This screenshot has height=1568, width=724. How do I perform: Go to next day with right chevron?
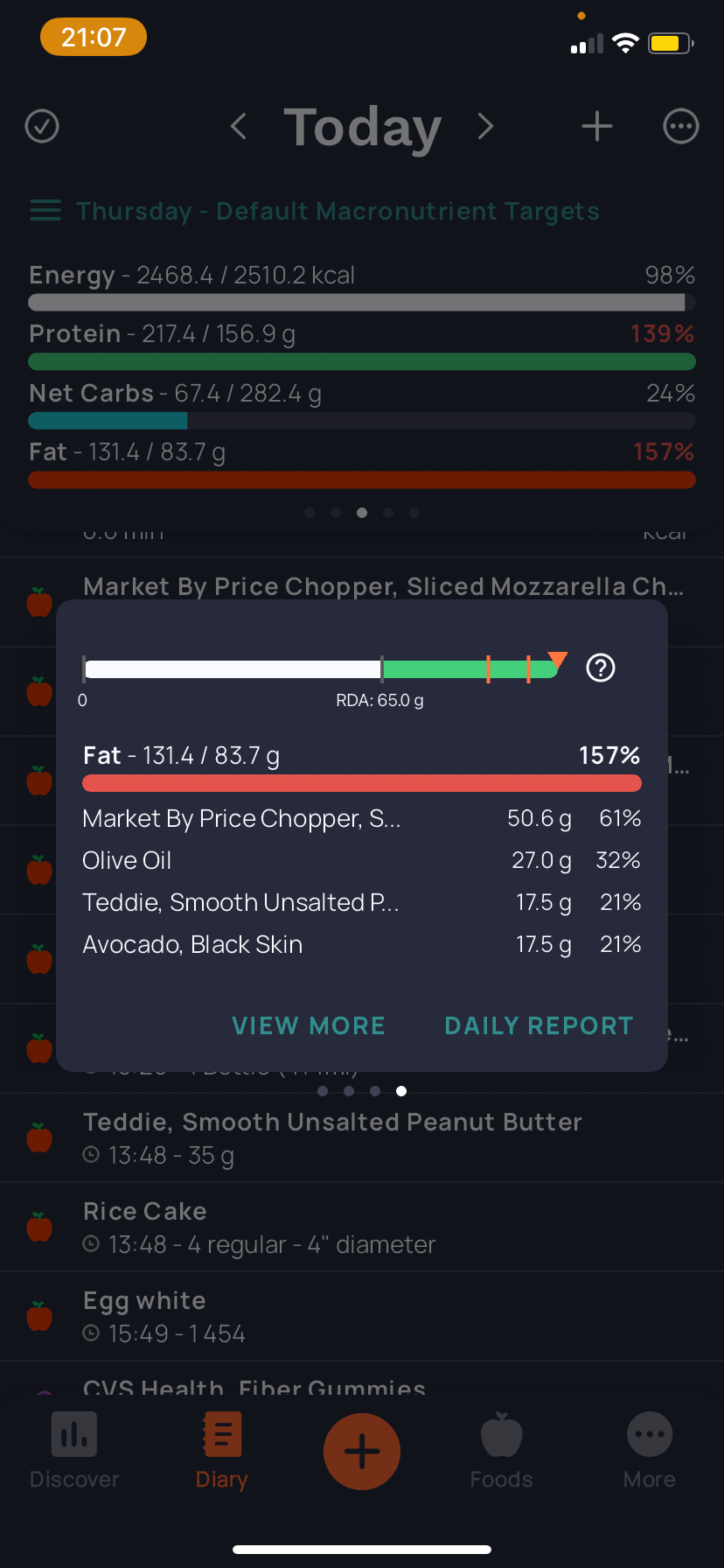coord(486,126)
